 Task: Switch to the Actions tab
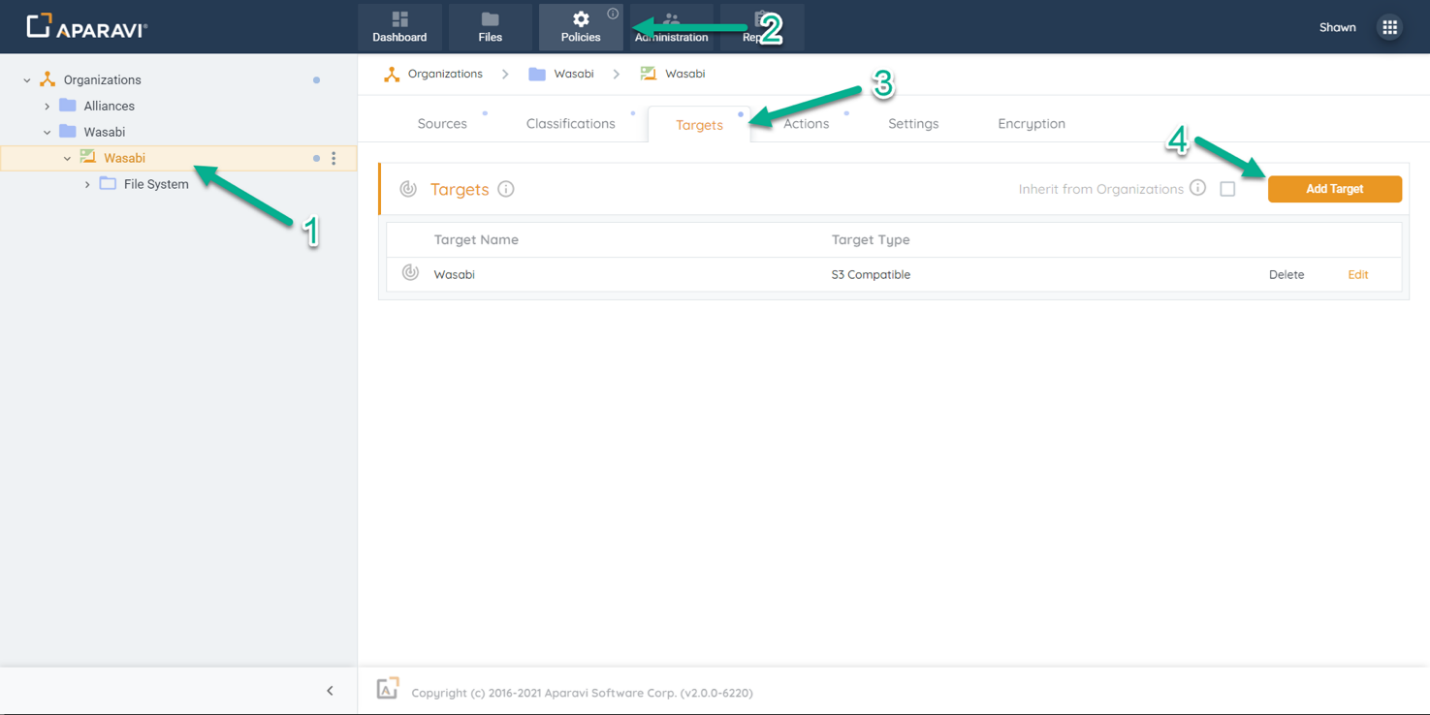(806, 124)
